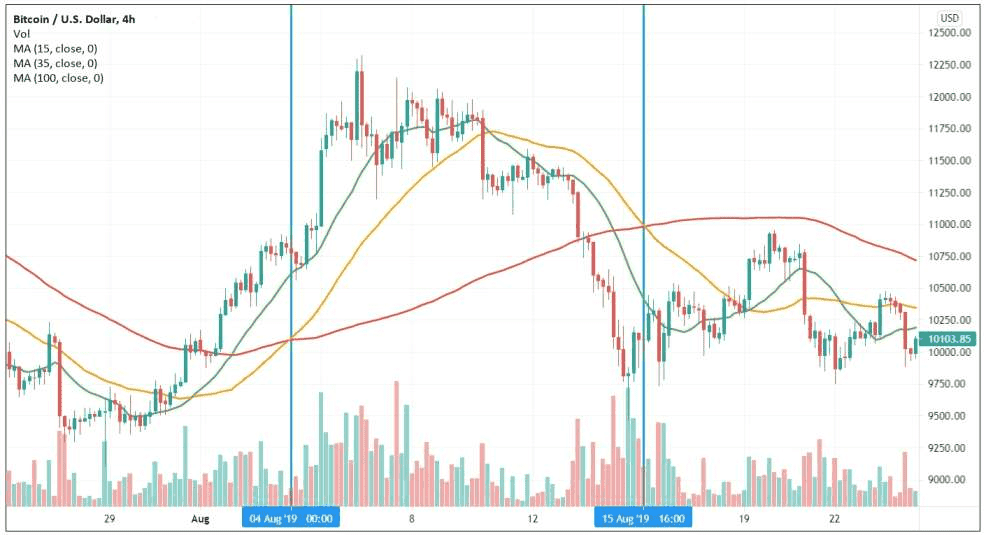Screen dimensions: 986x535
Task: Select the Vol indicator label
Action: pos(22,33)
